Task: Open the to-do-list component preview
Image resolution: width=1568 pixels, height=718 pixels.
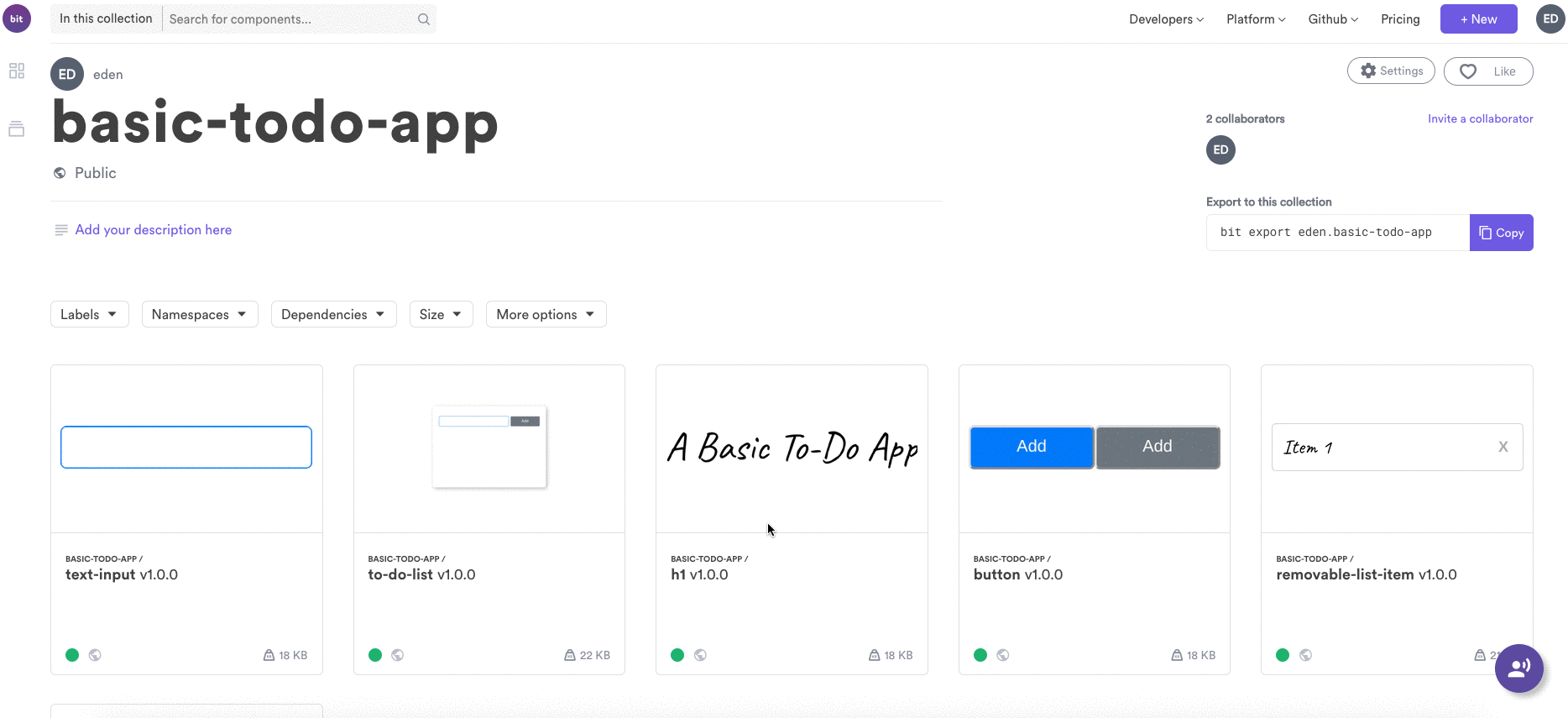Action: coord(489,447)
